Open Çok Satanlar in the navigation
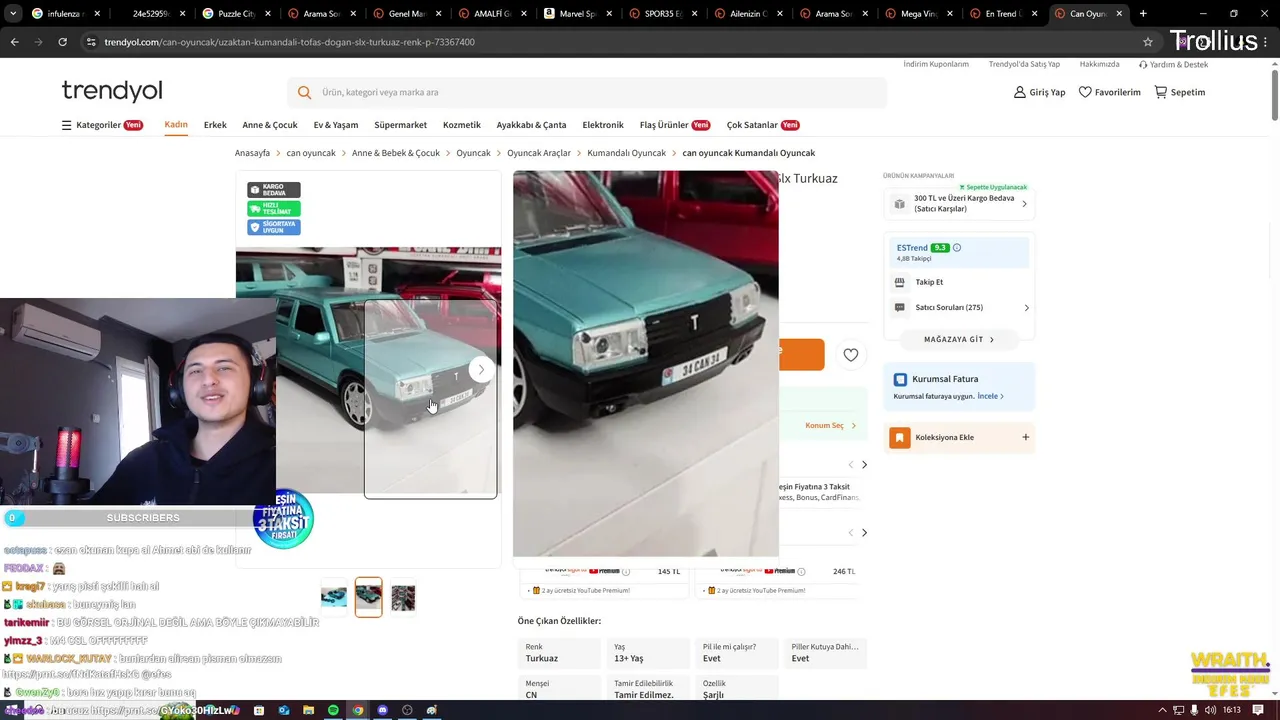 click(762, 125)
